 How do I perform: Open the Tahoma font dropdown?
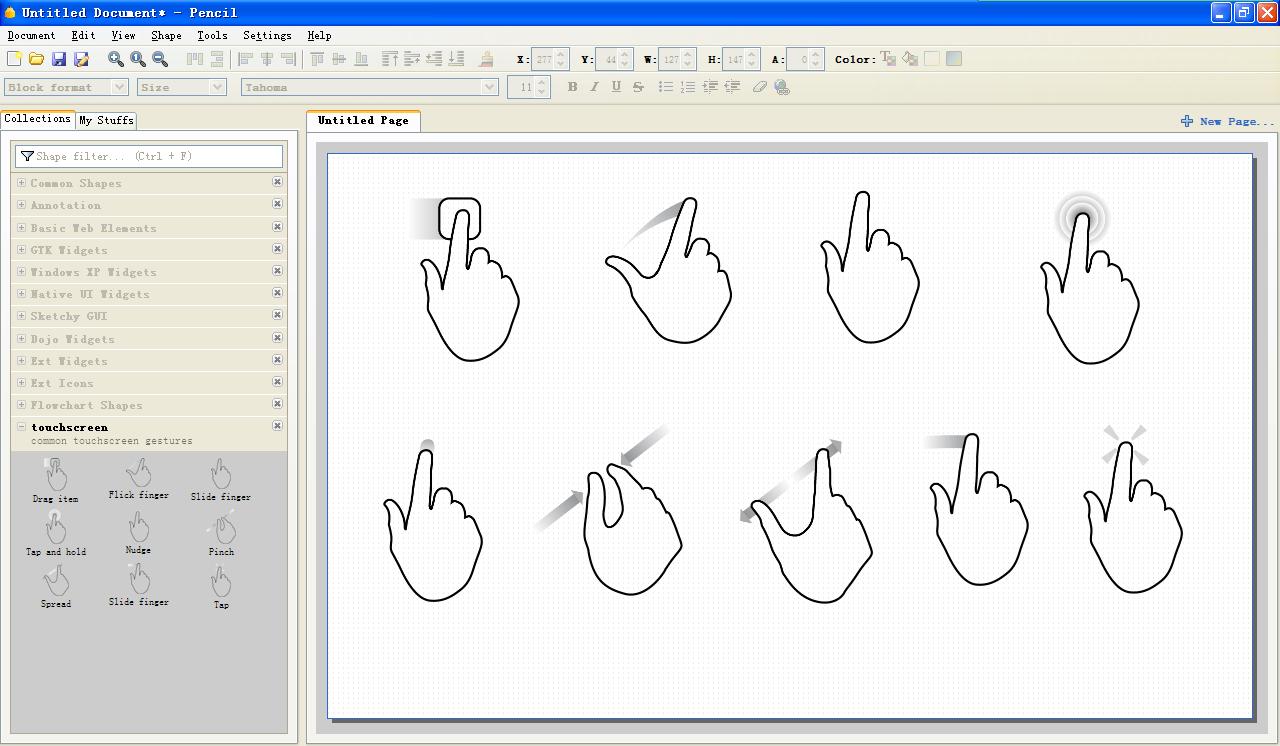click(370, 87)
